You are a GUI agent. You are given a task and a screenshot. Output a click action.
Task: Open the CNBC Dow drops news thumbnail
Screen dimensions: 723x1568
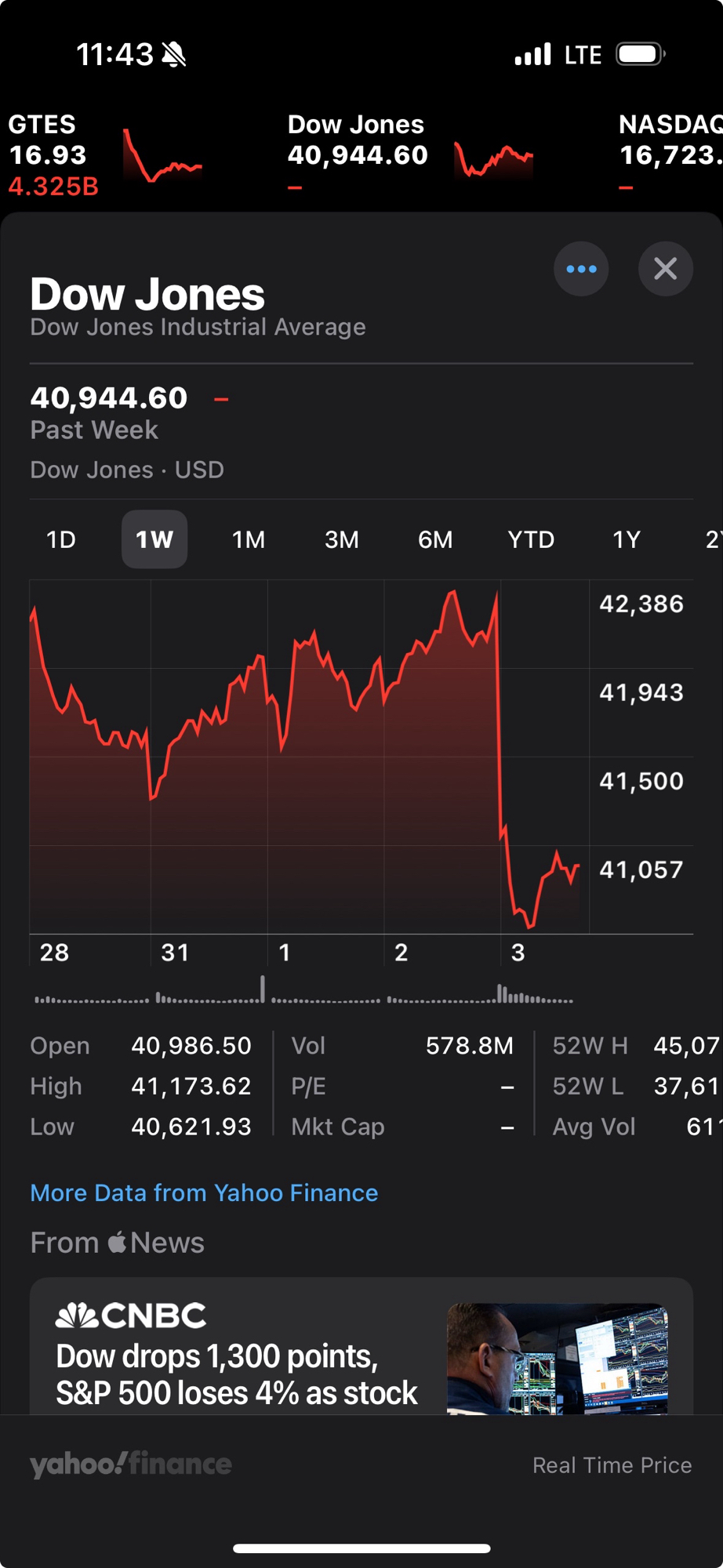coord(557,1358)
